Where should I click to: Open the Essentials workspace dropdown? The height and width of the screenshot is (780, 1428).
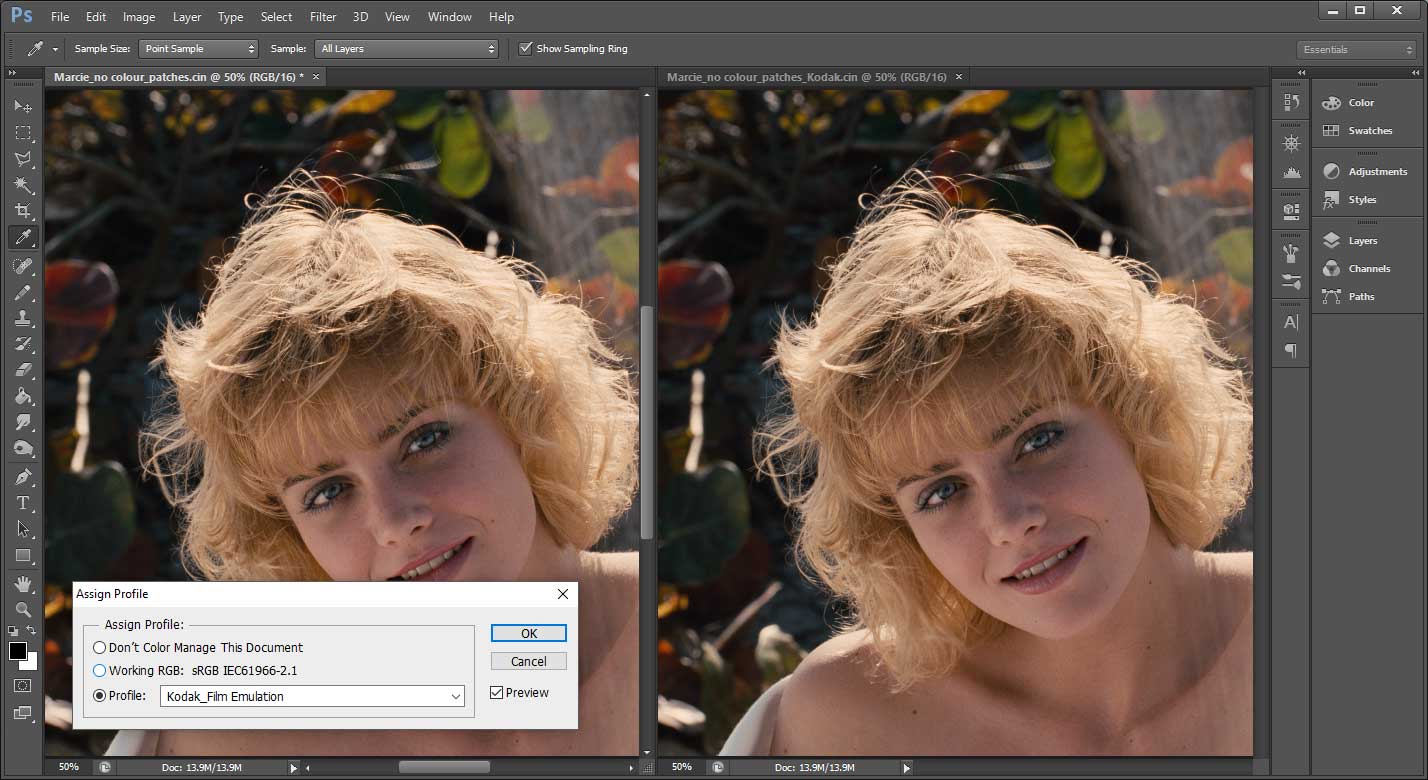1357,49
